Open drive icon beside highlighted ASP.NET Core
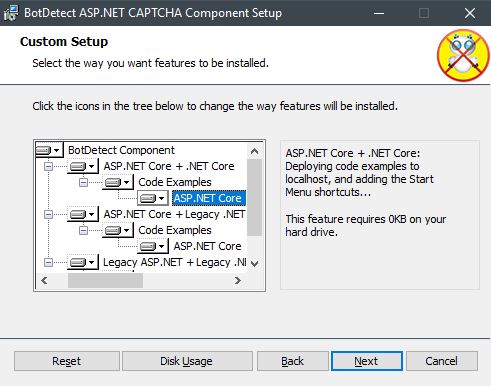Image resolution: width=491 pixels, height=386 pixels. (153, 198)
